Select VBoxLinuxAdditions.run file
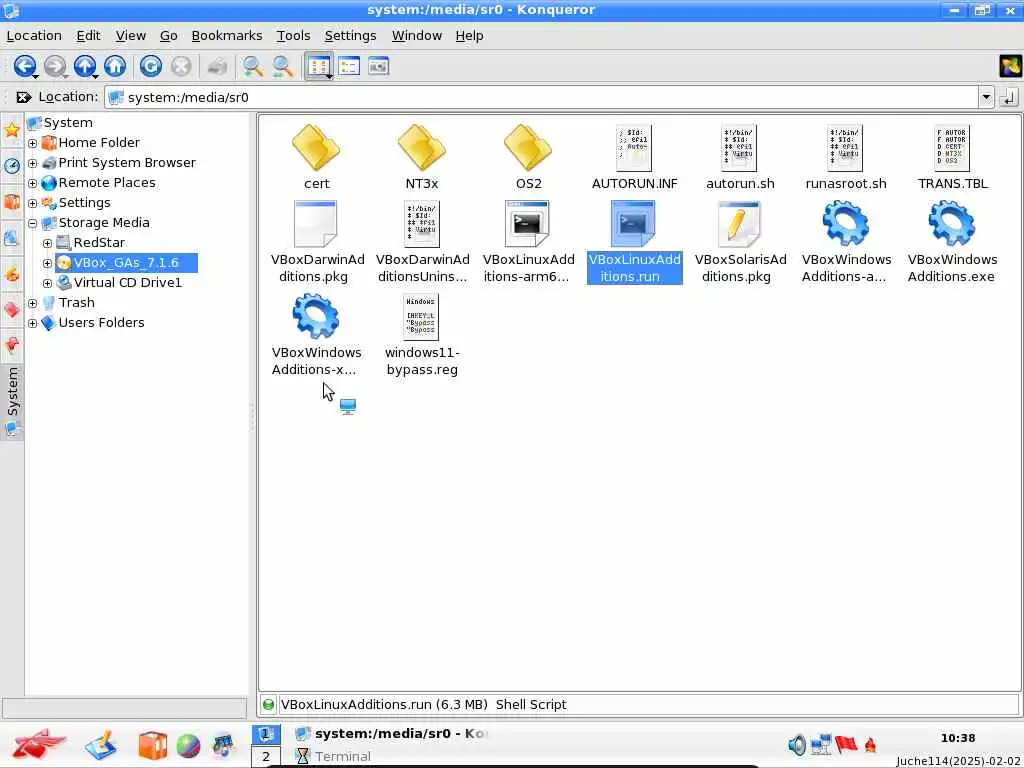This screenshot has width=1024, height=768. (x=634, y=242)
